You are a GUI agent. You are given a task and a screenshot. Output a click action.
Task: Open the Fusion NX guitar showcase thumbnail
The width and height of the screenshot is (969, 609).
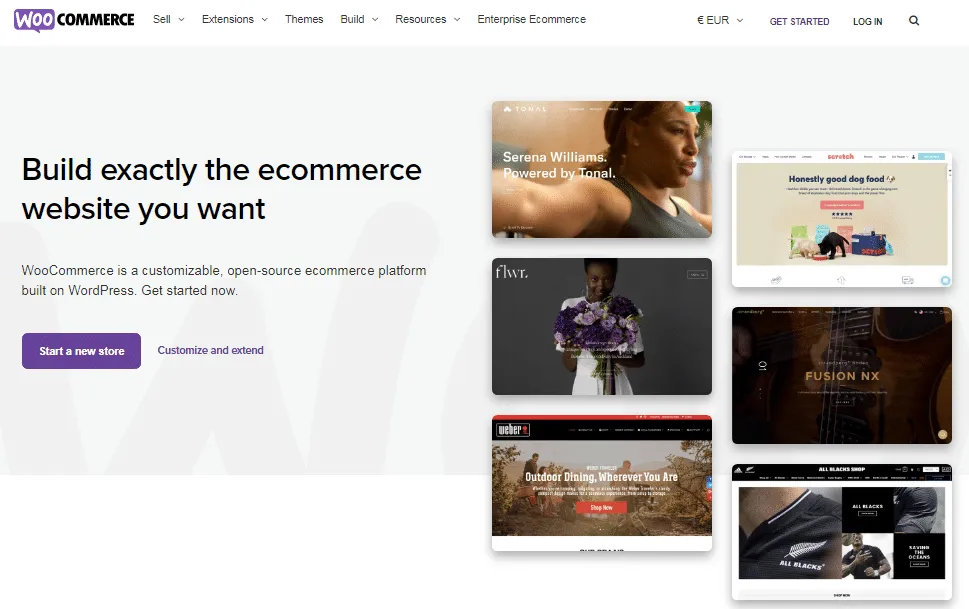[x=842, y=375]
